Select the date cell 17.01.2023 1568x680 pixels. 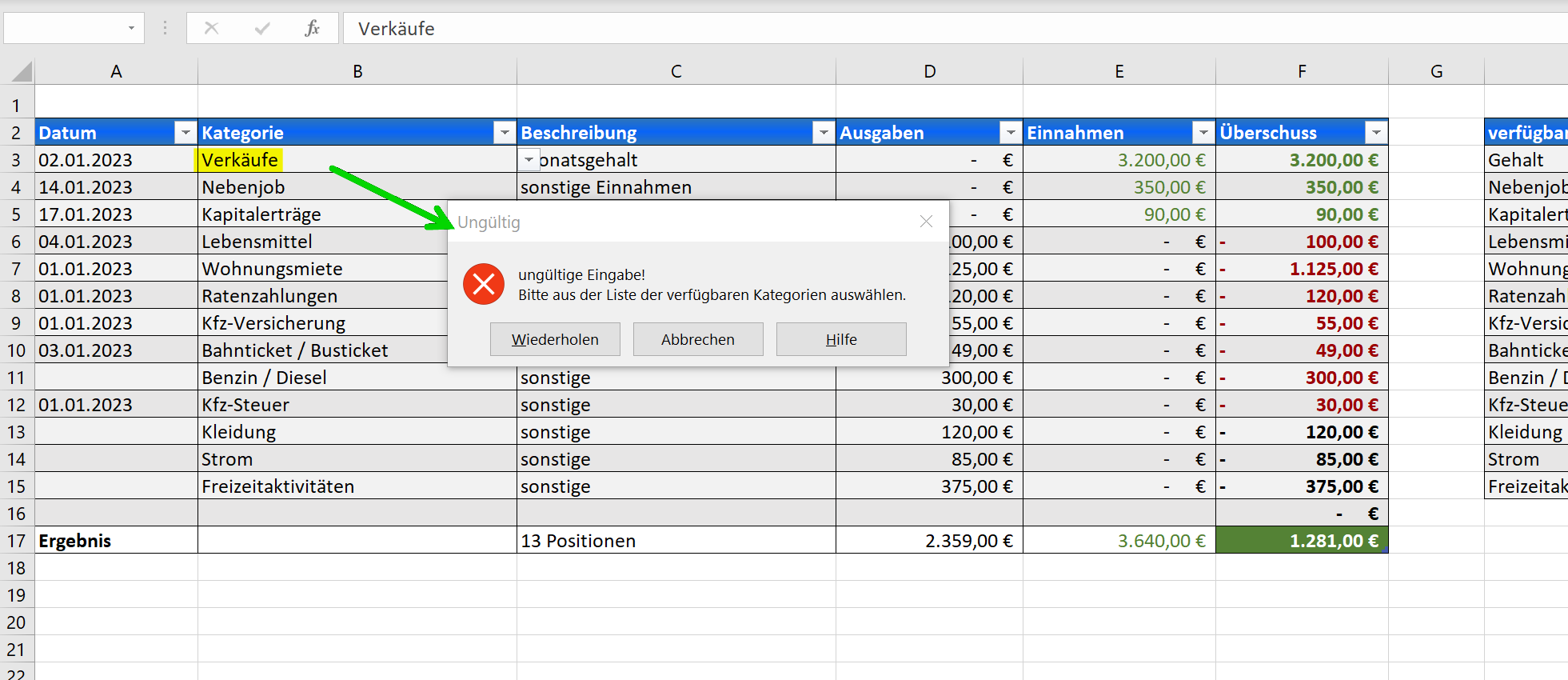click(x=117, y=214)
